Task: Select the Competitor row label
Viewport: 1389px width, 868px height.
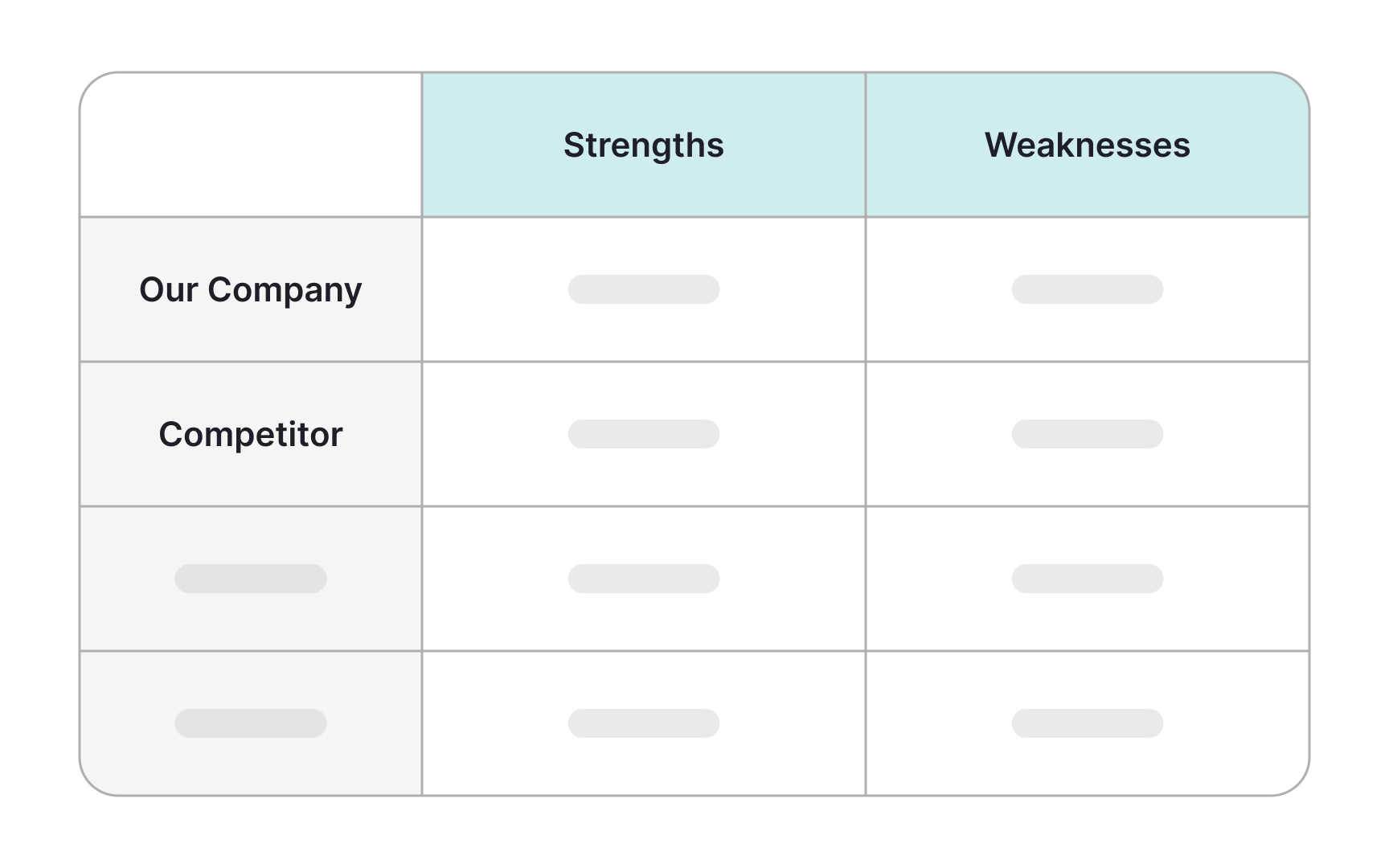Action: (x=250, y=434)
